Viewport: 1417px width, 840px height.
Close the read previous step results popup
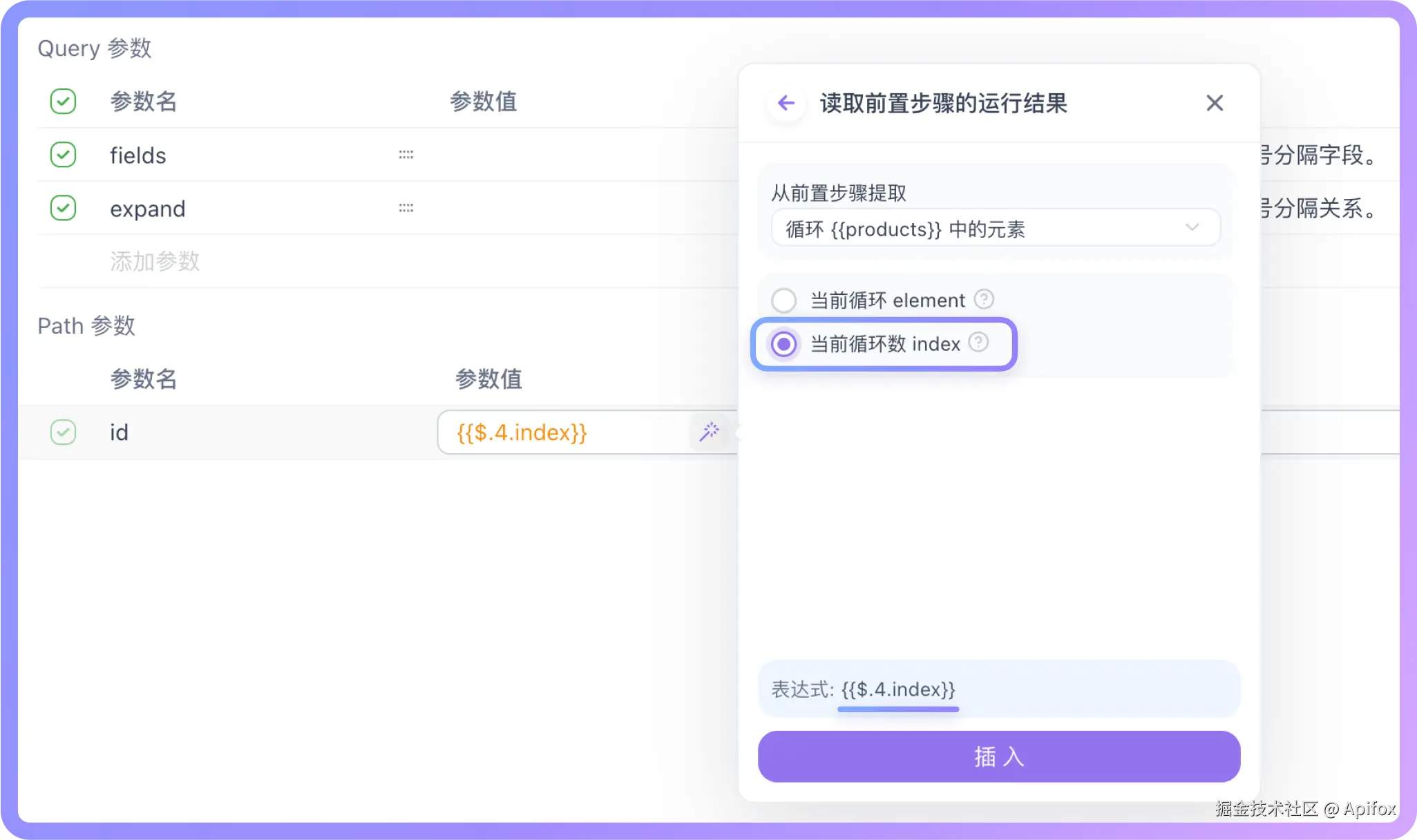(1214, 103)
